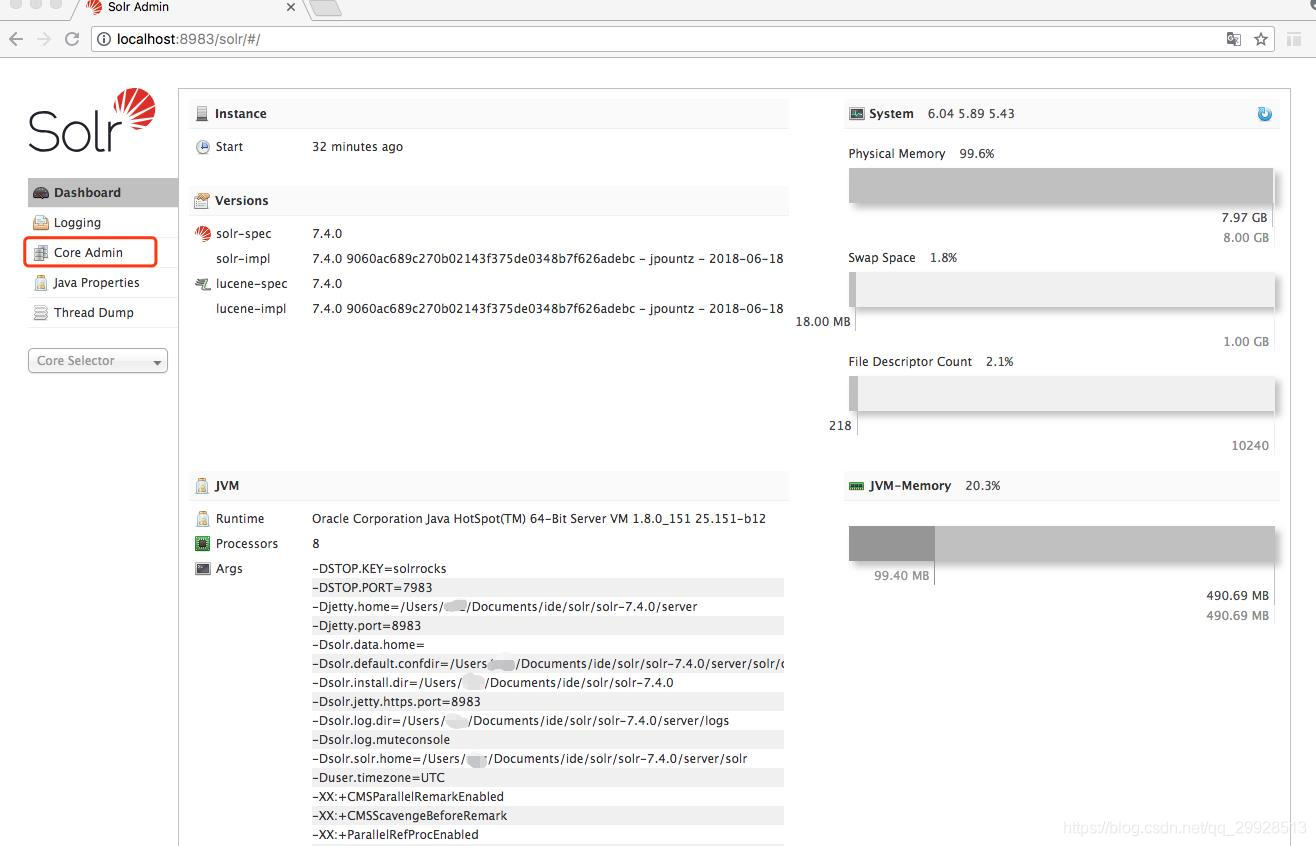Click the JVM-Memory '99.40 MB' value
Viewport: 1316px width, 846px height.
point(901,575)
